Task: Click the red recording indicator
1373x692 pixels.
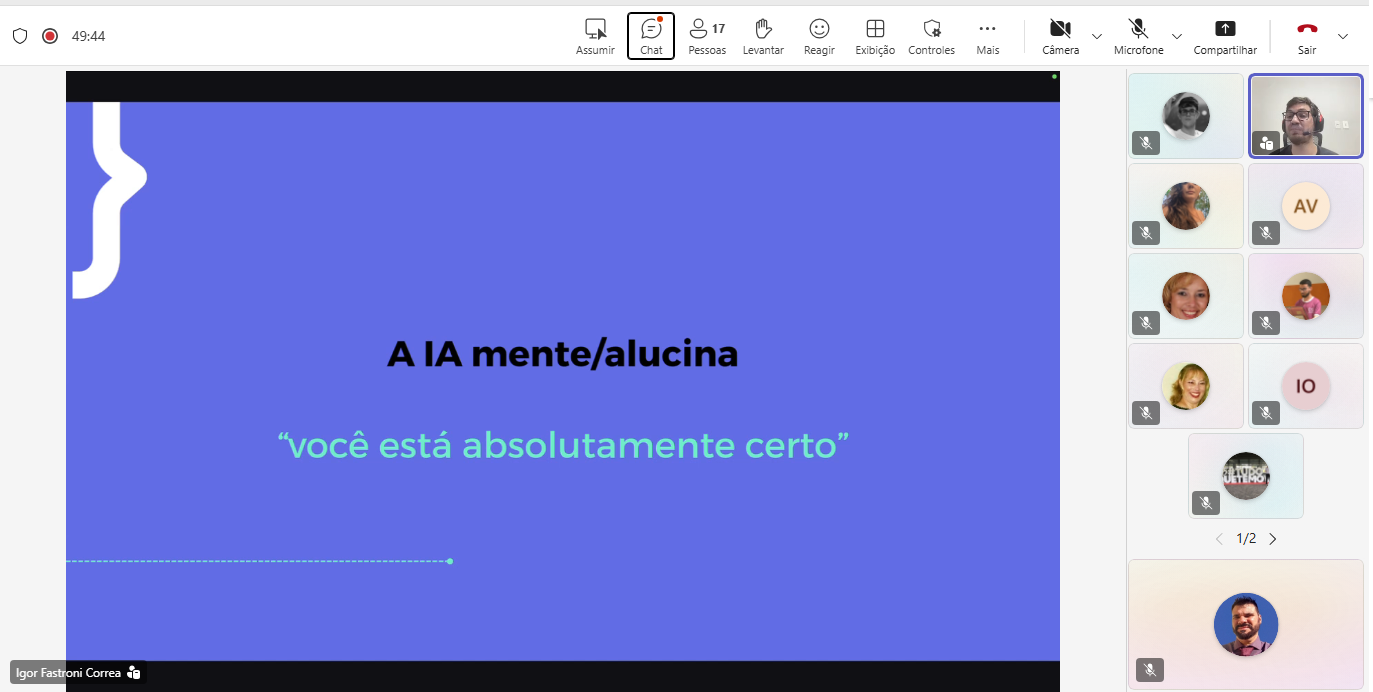Action: [50, 36]
